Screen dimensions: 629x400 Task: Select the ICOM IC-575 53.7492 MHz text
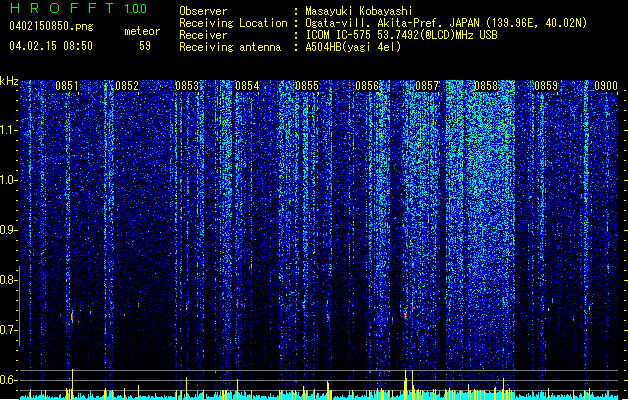pos(401,35)
